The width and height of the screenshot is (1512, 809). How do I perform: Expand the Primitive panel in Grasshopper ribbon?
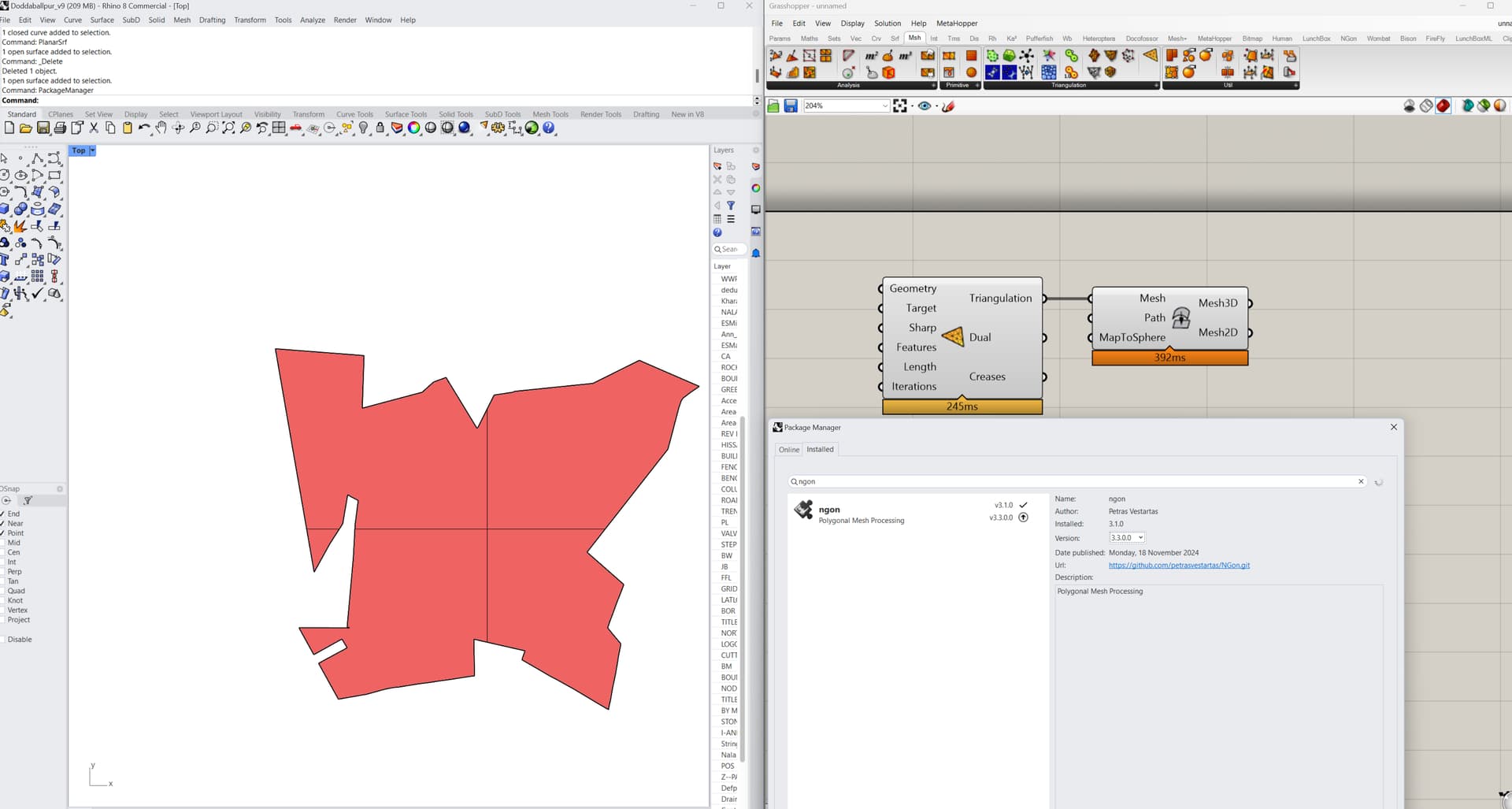pyautogui.click(x=977, y=85)
